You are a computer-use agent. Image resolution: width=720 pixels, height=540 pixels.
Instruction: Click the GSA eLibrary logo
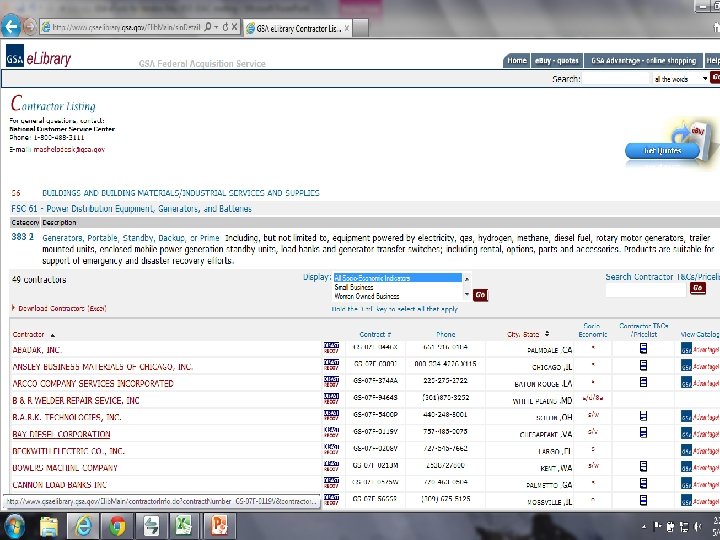[x=39, y=57]
